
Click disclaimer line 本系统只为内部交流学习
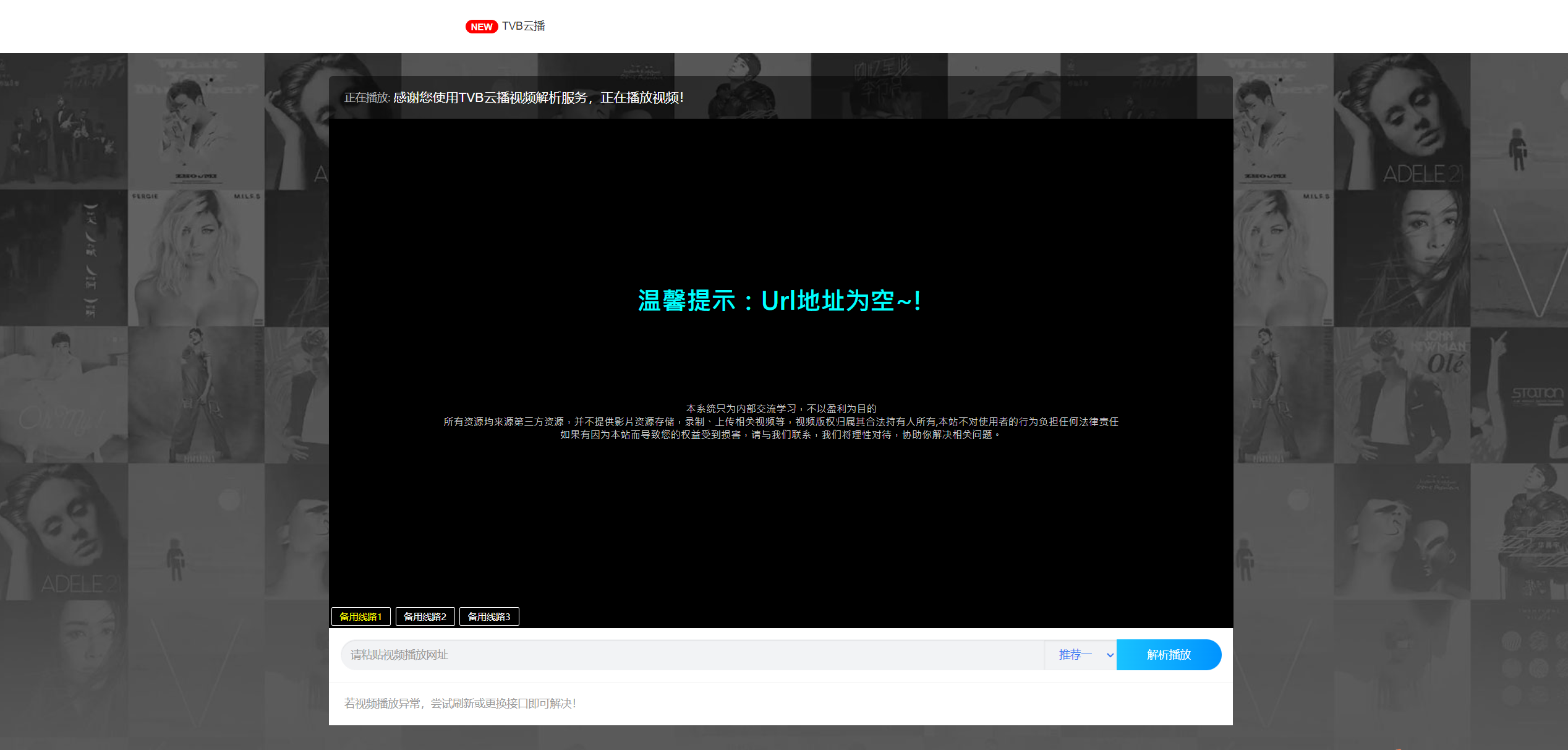(x=781, y=409)
